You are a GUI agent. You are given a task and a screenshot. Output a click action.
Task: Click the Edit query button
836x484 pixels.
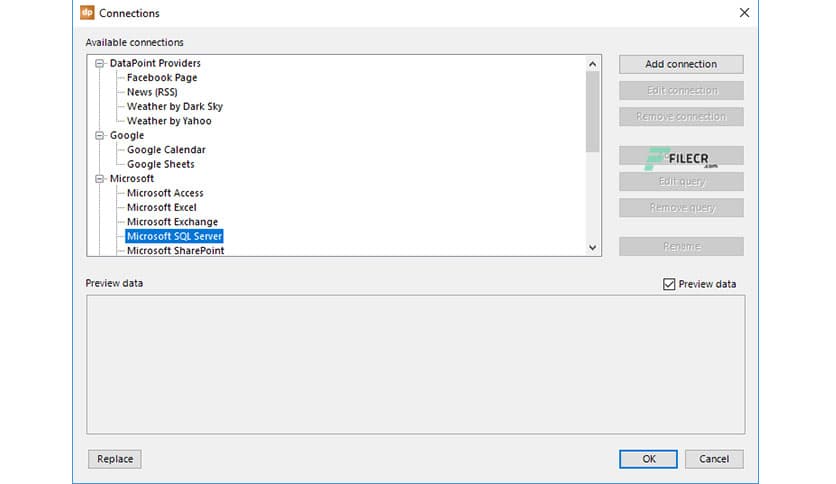(681, 182)
